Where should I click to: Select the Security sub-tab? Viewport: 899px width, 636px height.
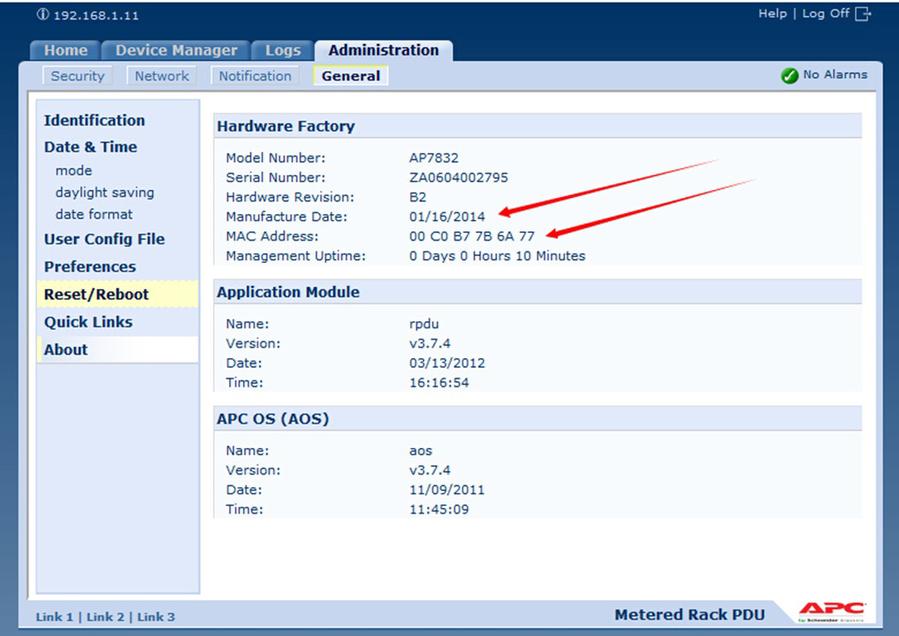click(x=77, y=76)
